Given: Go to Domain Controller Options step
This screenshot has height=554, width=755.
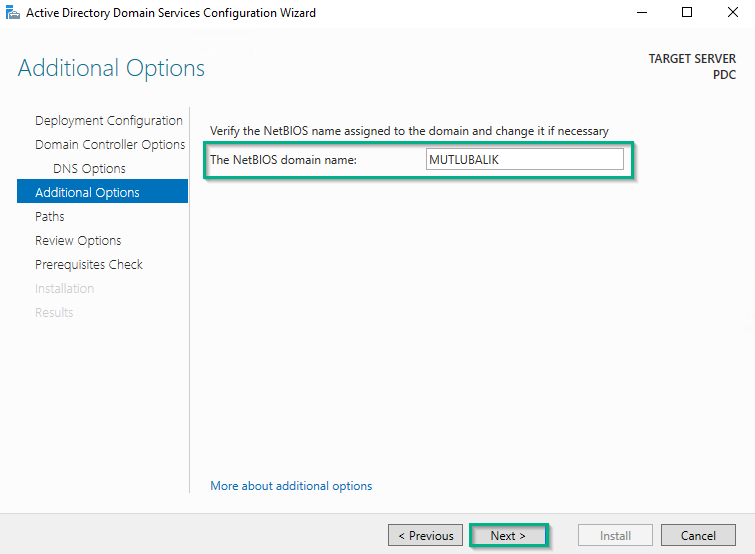Looking at the screenshot, I should [110, 144].
